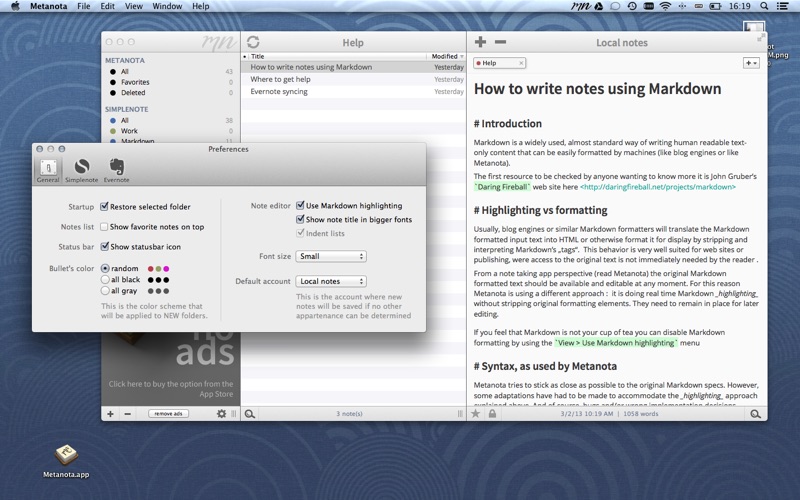This screenshot has height=500, width=800.
Task: Select Metanota All folder
Action: [x=171, y=71]
